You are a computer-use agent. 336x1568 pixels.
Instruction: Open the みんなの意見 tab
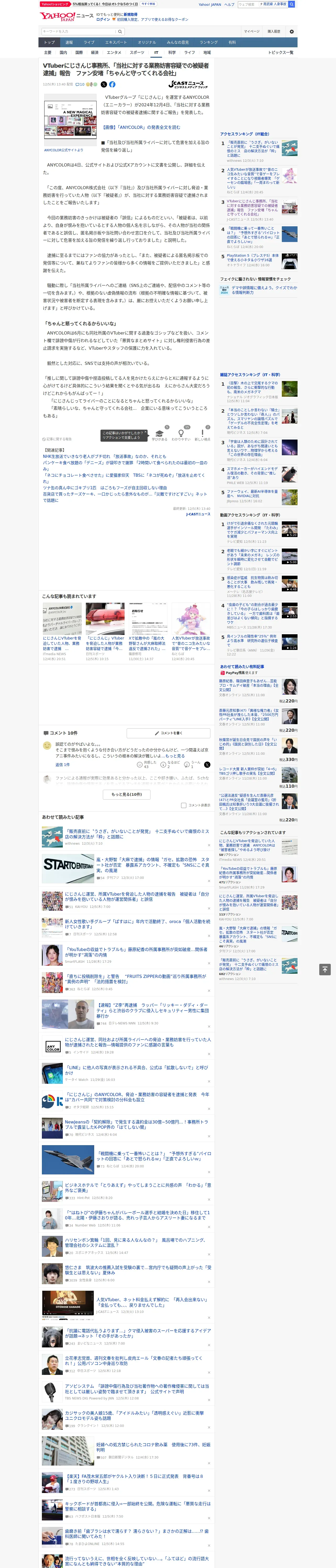click(177, 43)
